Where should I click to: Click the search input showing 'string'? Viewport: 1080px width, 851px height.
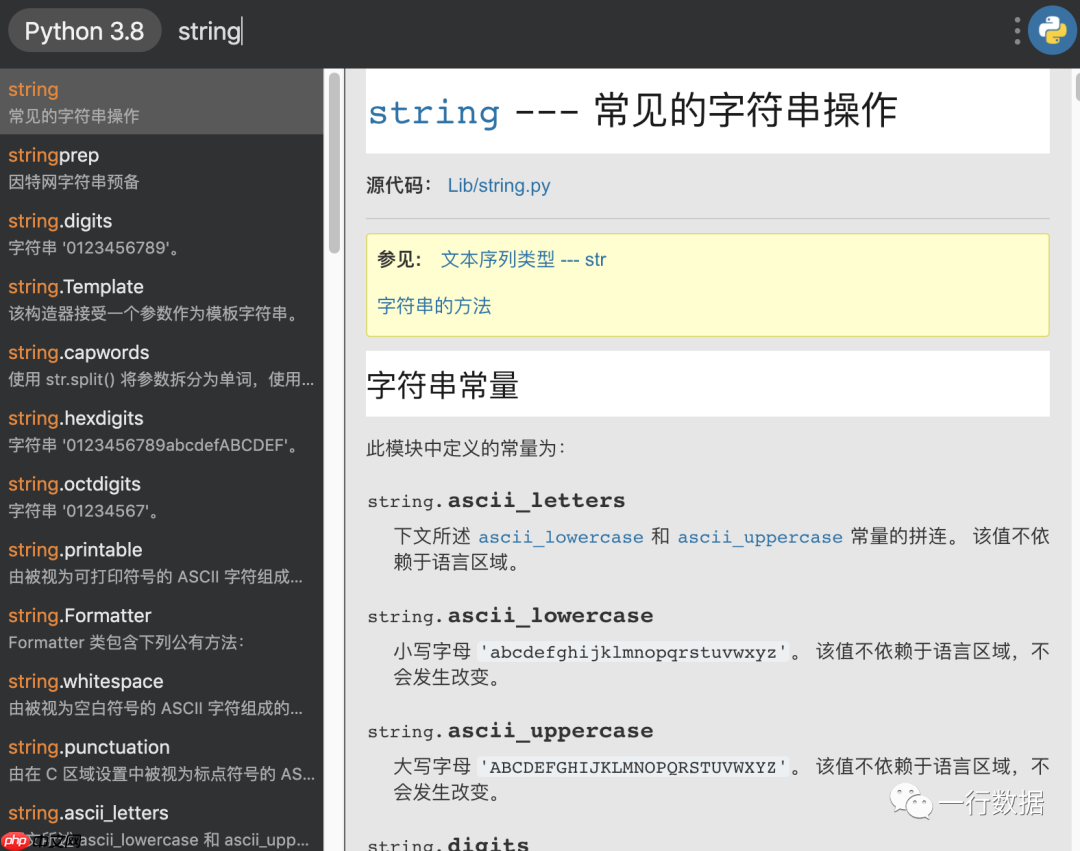coord(210,31)
